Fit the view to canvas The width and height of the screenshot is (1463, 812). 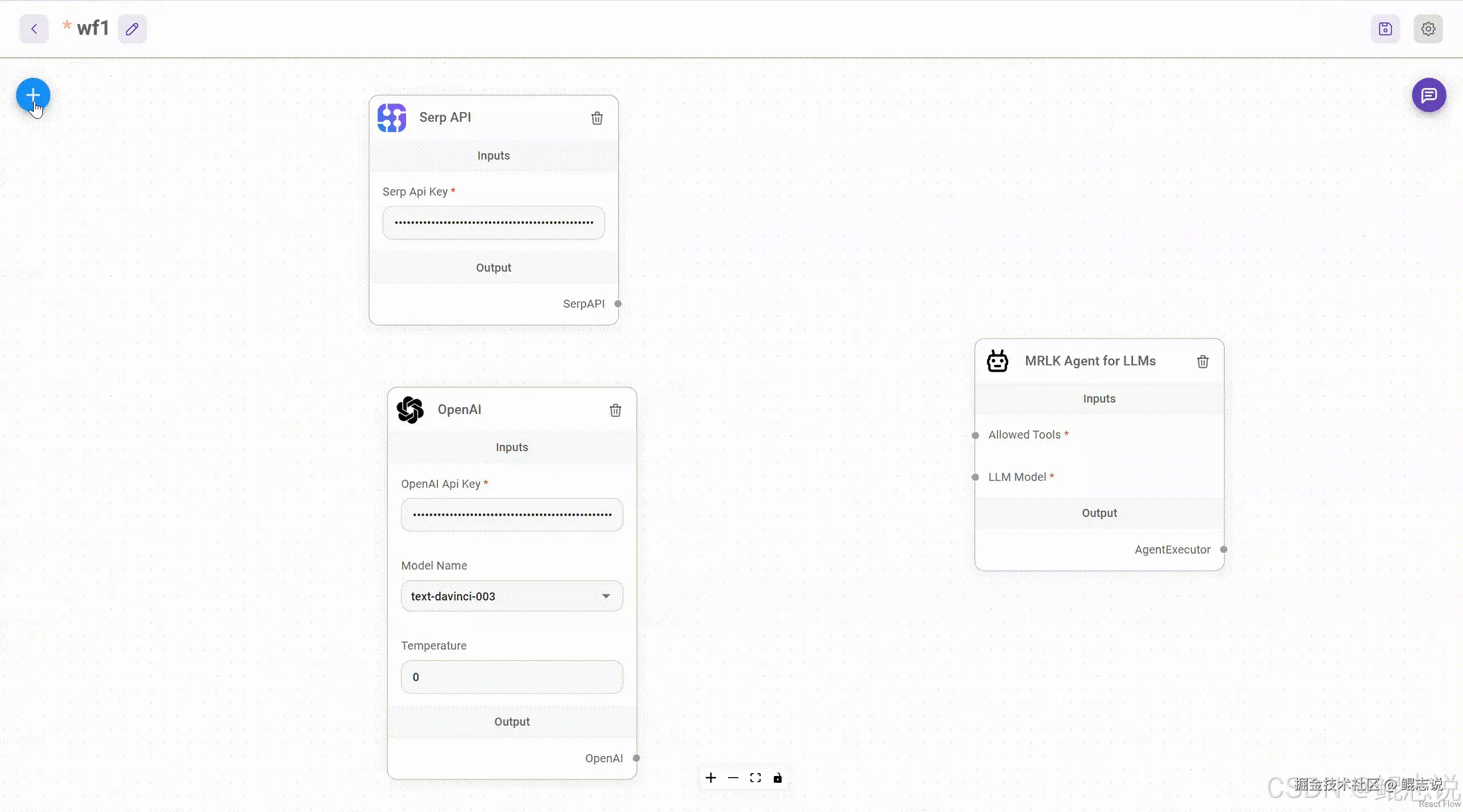click(x=755, y=778)
